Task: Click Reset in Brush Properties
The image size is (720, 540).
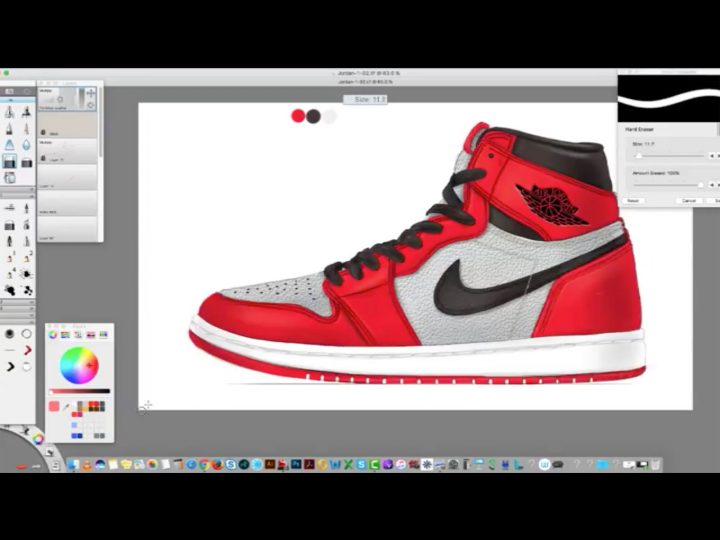Action: pos(633,201)
